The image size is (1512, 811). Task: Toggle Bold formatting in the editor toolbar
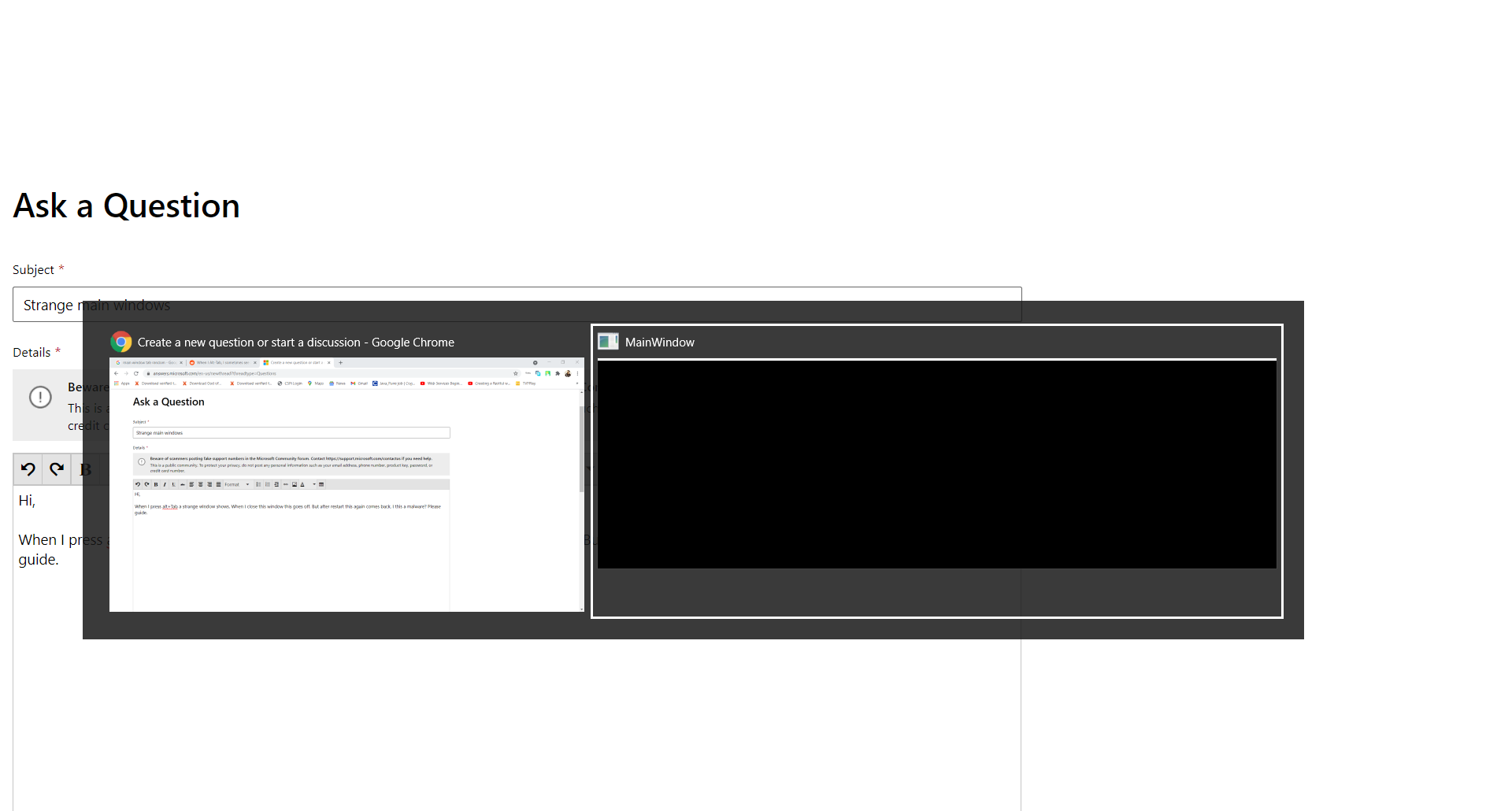(x=85, y=469)
